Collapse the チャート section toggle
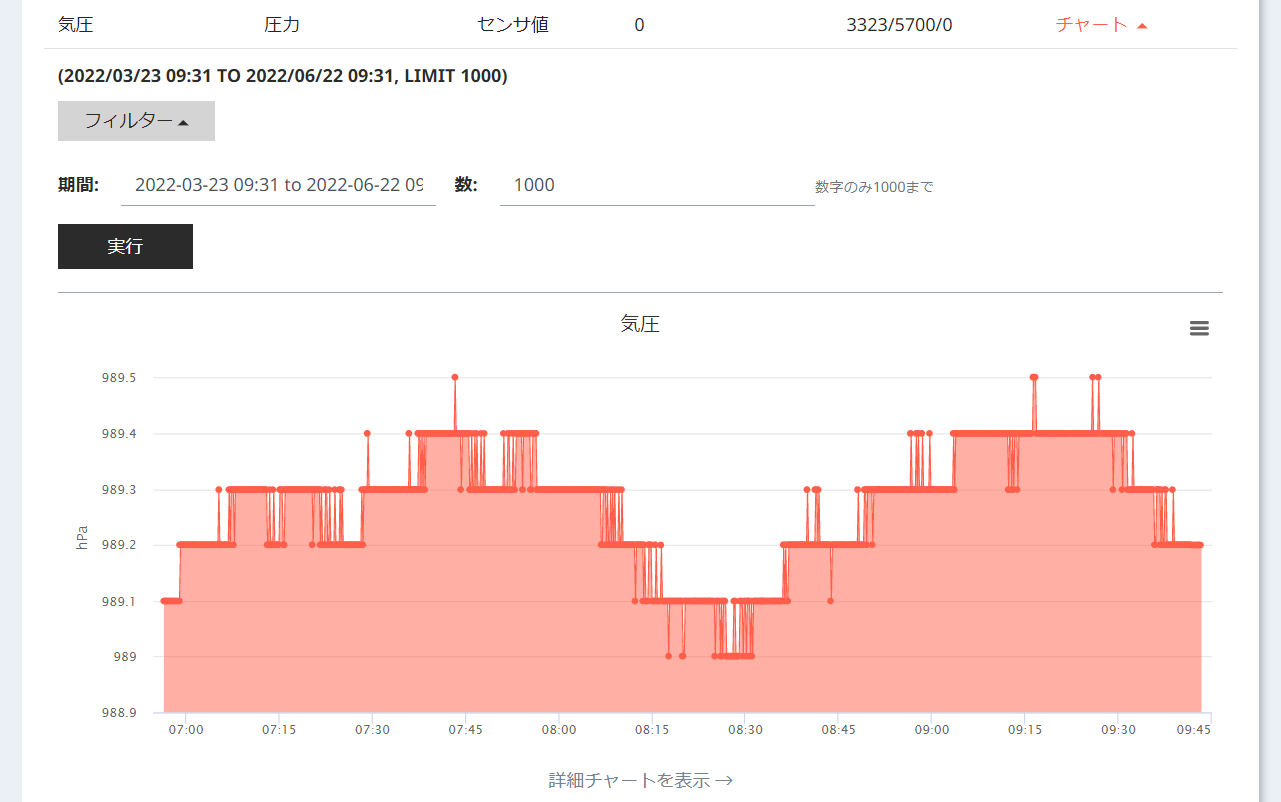Screen dimensions: 1281x802 pyautogui.click(x=1101, y=25)
